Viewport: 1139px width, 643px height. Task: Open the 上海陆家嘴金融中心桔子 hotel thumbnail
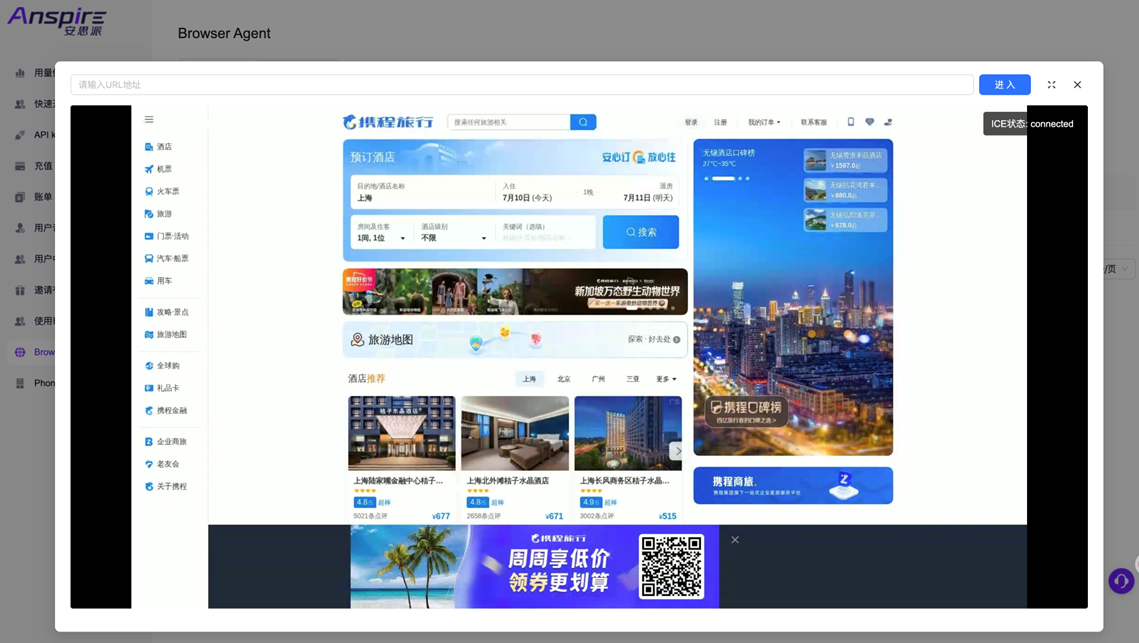pyautogui.click(x=401, y=433)
